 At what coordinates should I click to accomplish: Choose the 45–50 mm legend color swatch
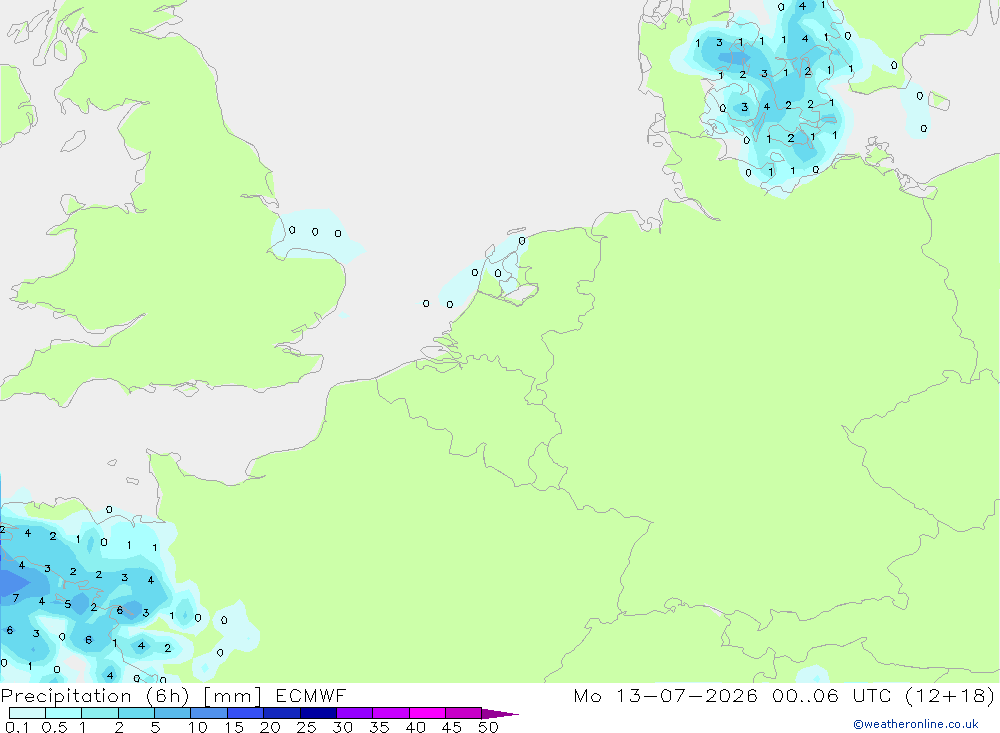click(x=464, y=713)
